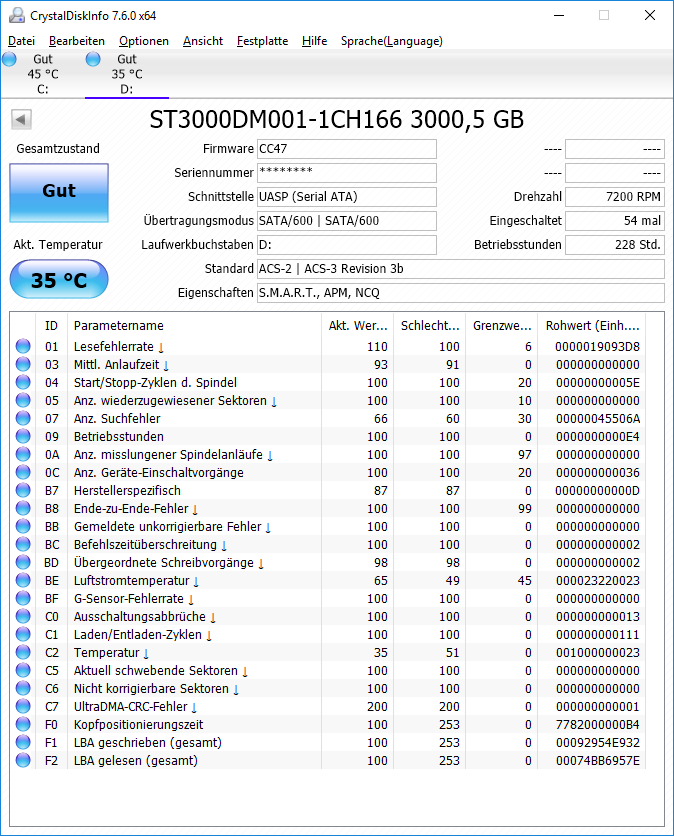Click the Schnittstelle field UASP (Serial ATA)
Viewport: 674px width, 836px height.
347,197
